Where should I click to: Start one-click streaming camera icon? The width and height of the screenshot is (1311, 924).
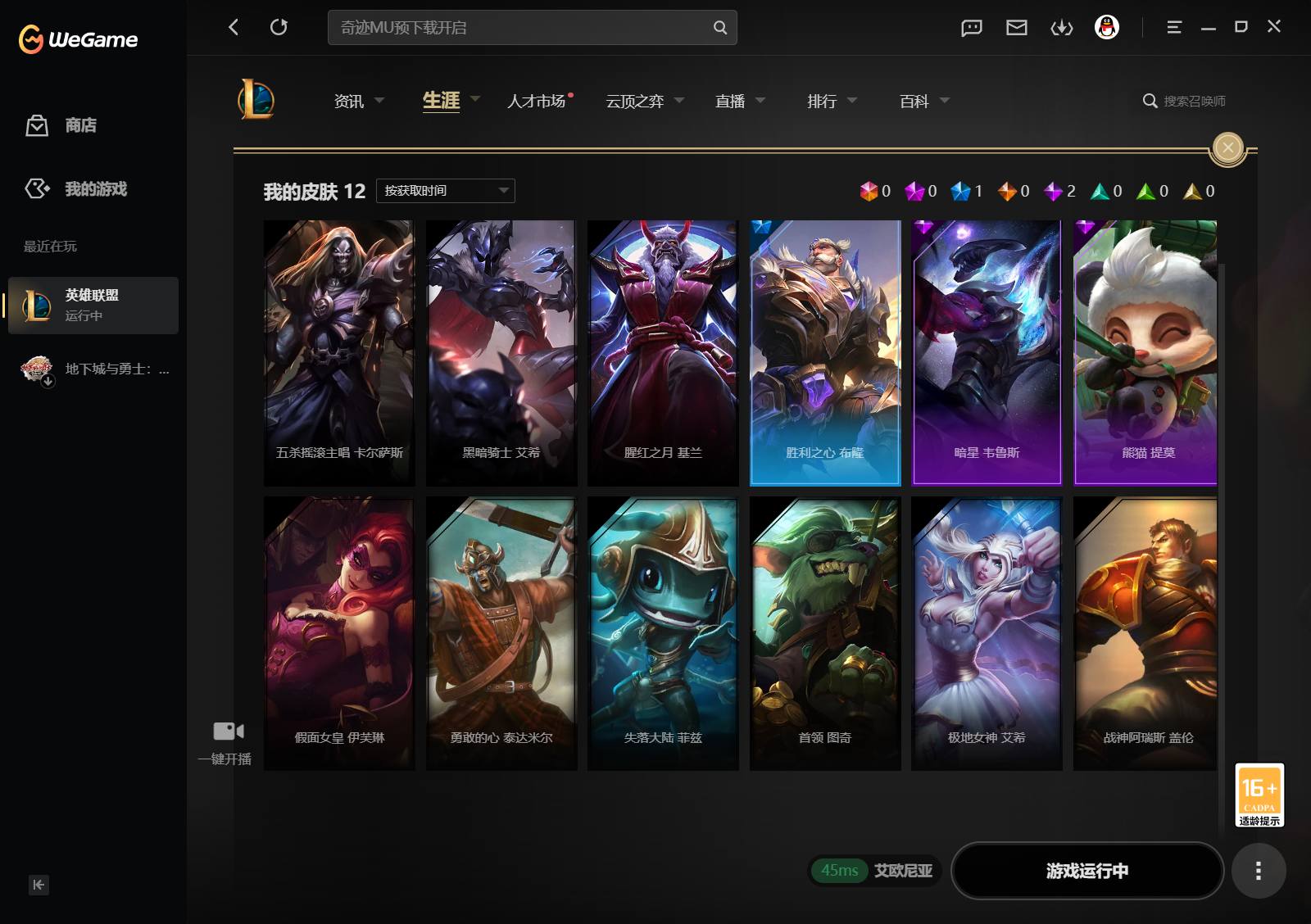229,731
